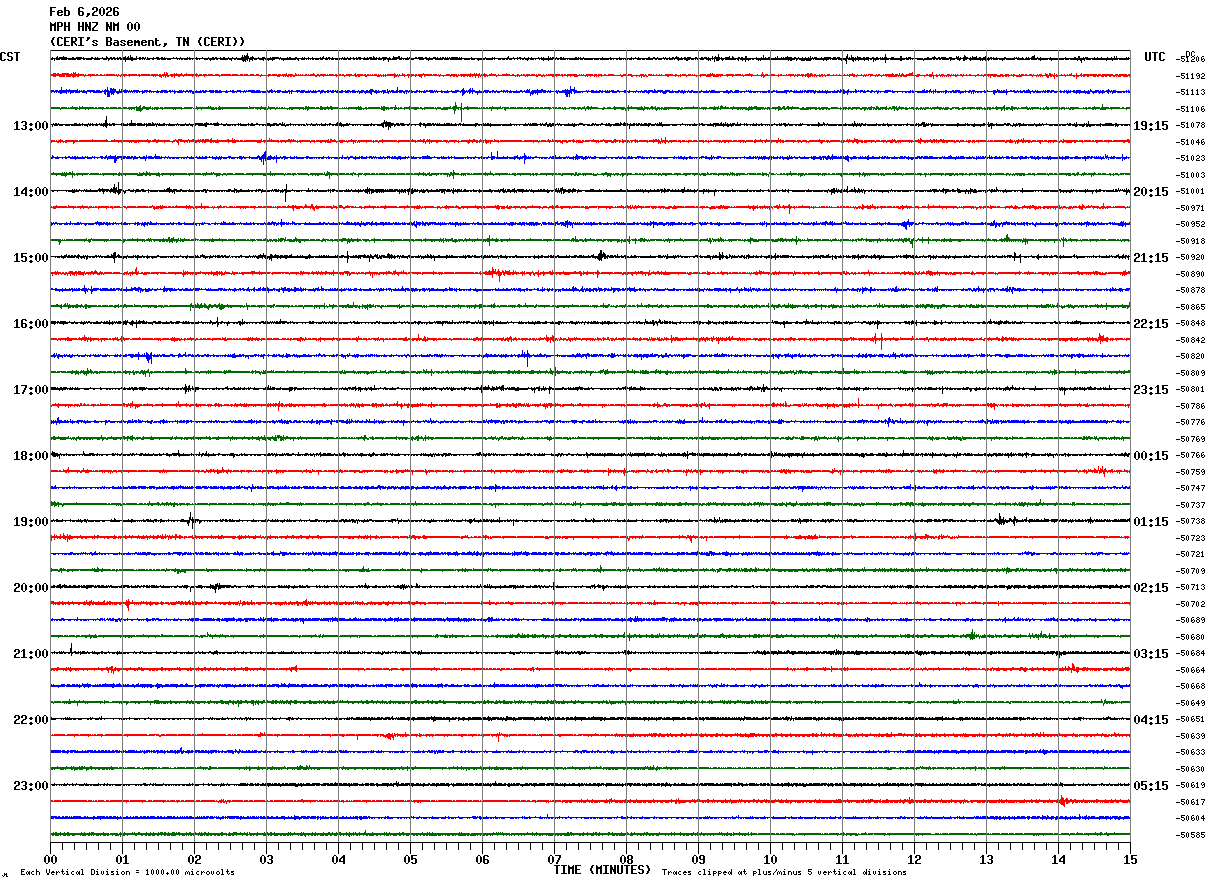Click the 01:15 UTC time label
Image resolution: width=1210 pixels, height=886 pixels.
point(1151,522)
